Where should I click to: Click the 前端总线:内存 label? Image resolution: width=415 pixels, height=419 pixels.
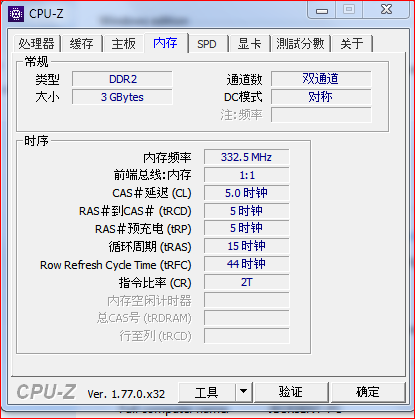pyautogui.click(x=153, y=175)
